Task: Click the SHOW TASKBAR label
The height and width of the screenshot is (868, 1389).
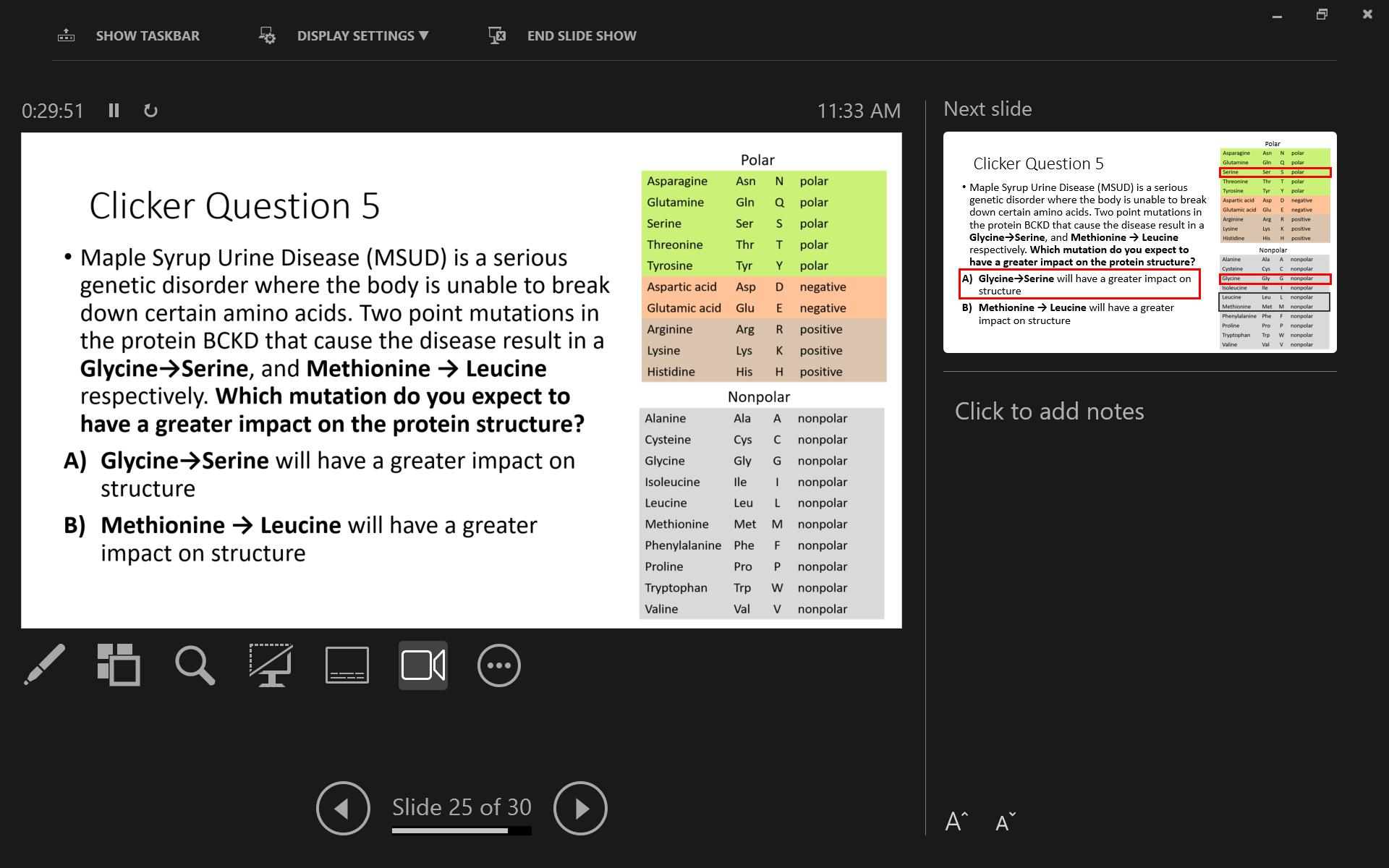Action: coord(148,36)
